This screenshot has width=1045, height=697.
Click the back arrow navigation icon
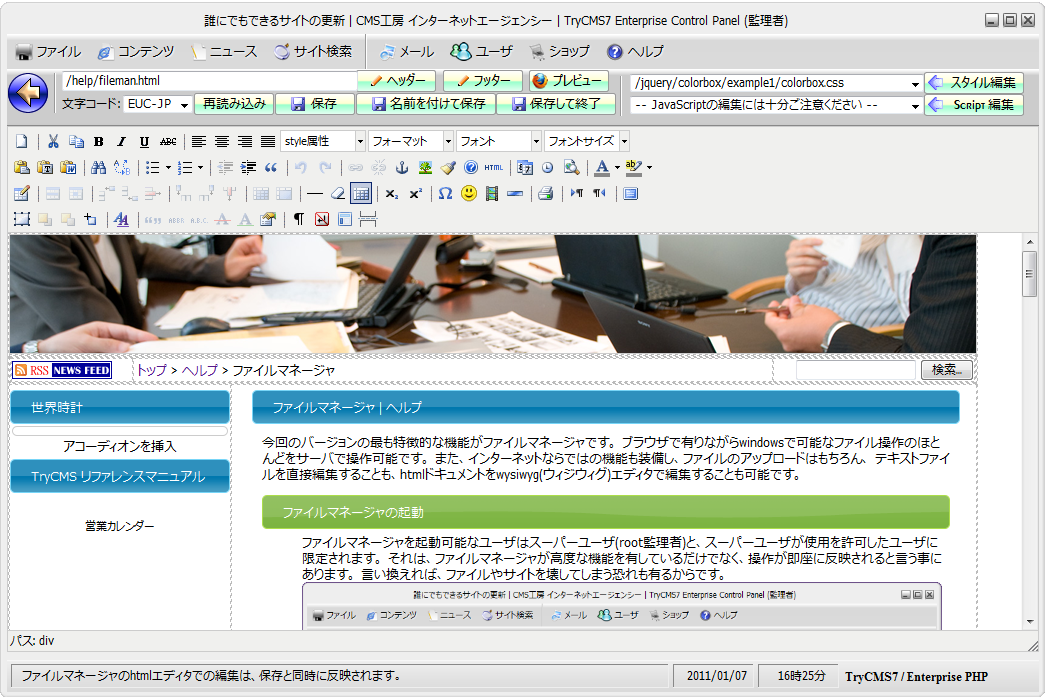pos(28,93)
